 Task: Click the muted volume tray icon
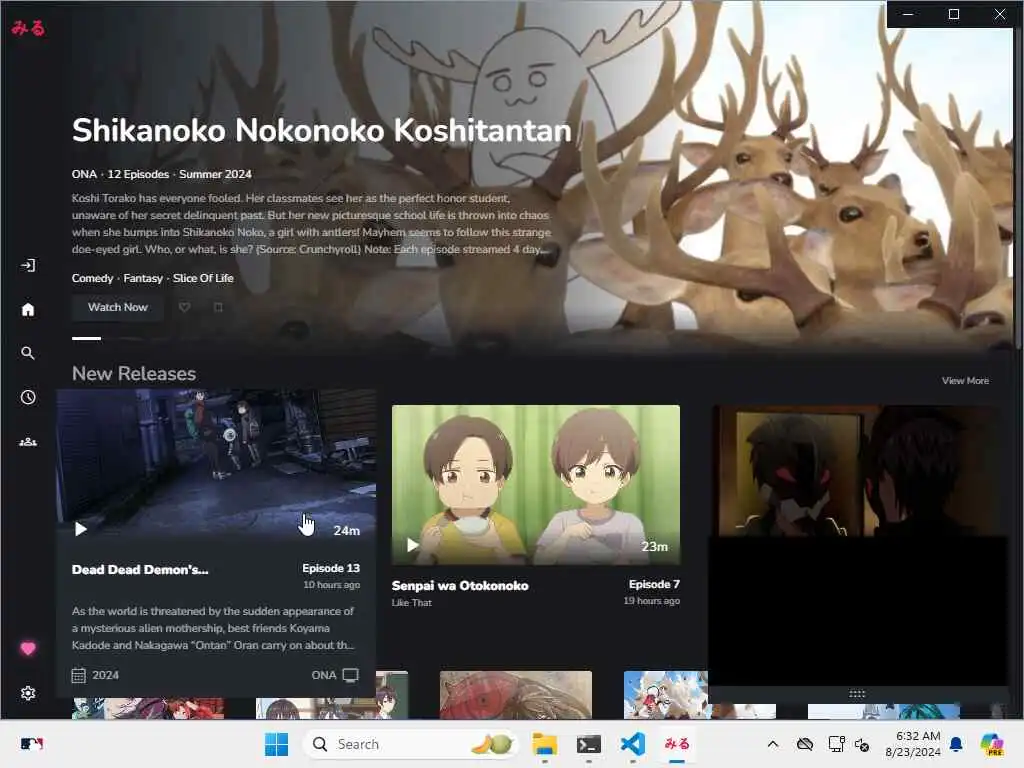(862, 744)
